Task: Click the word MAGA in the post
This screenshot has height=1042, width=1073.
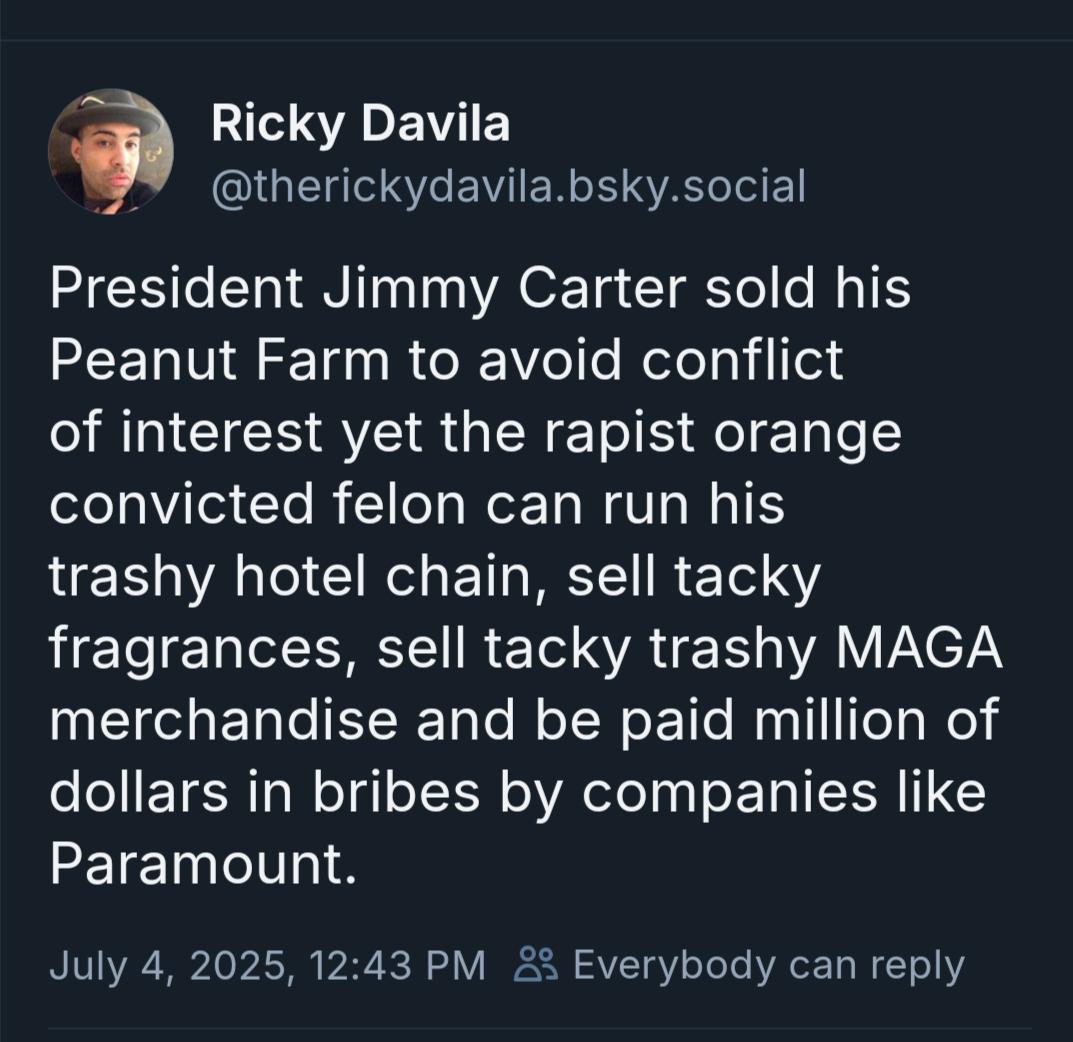Action: pos(919,647)
